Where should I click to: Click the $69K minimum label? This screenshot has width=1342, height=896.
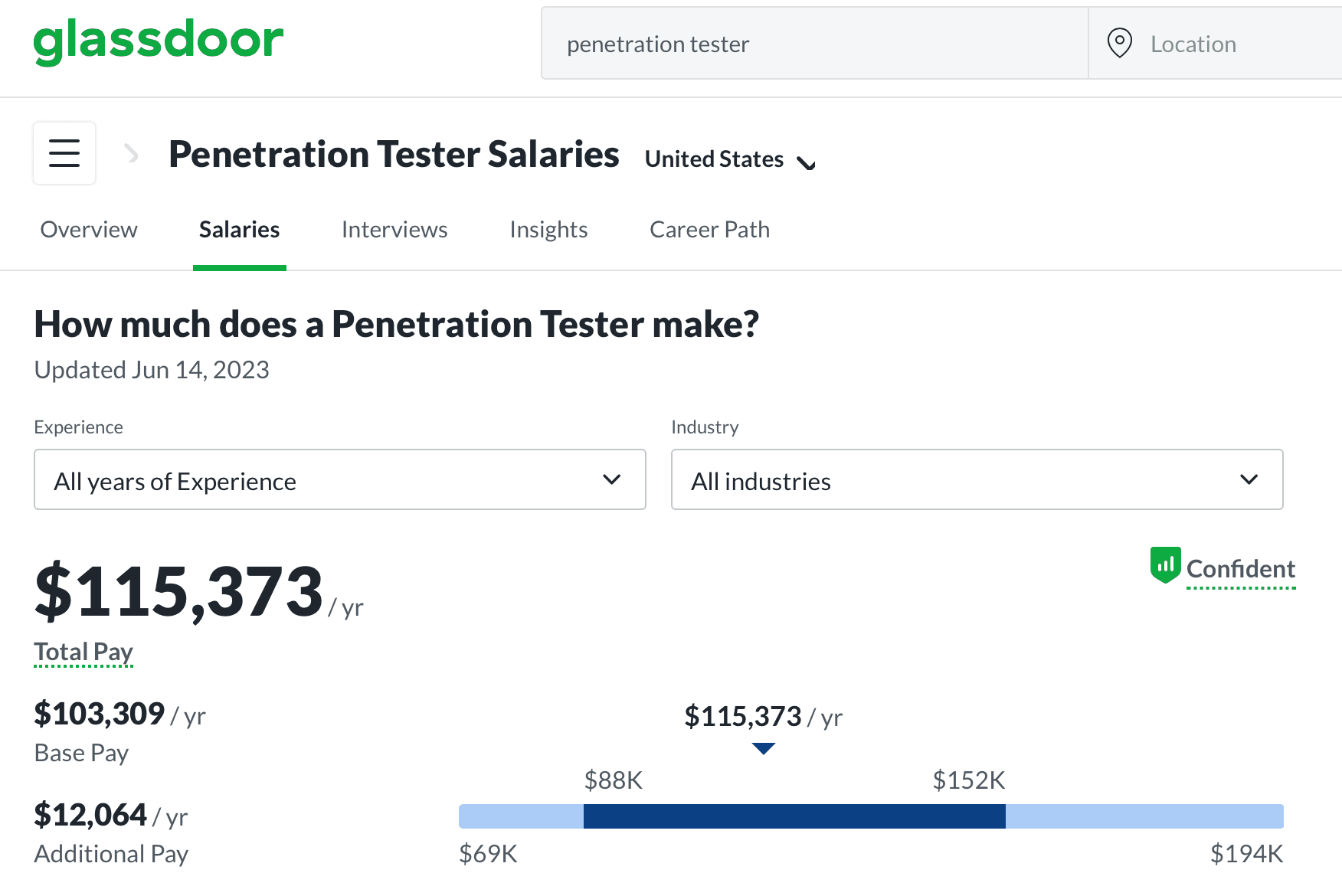488,854
